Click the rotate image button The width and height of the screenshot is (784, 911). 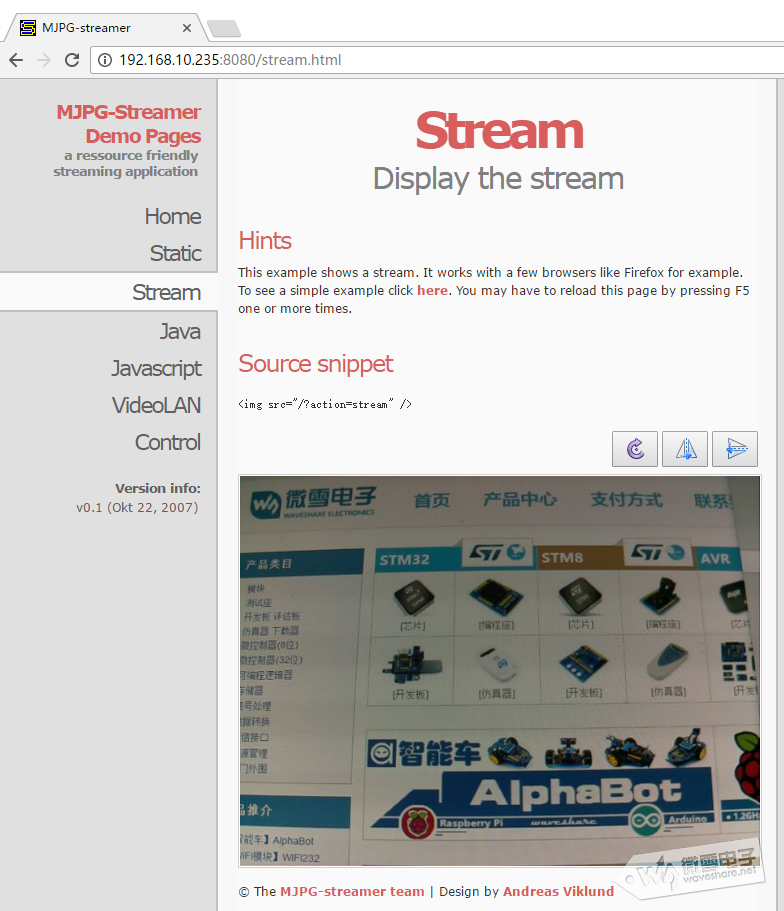[x=635, y=449]
